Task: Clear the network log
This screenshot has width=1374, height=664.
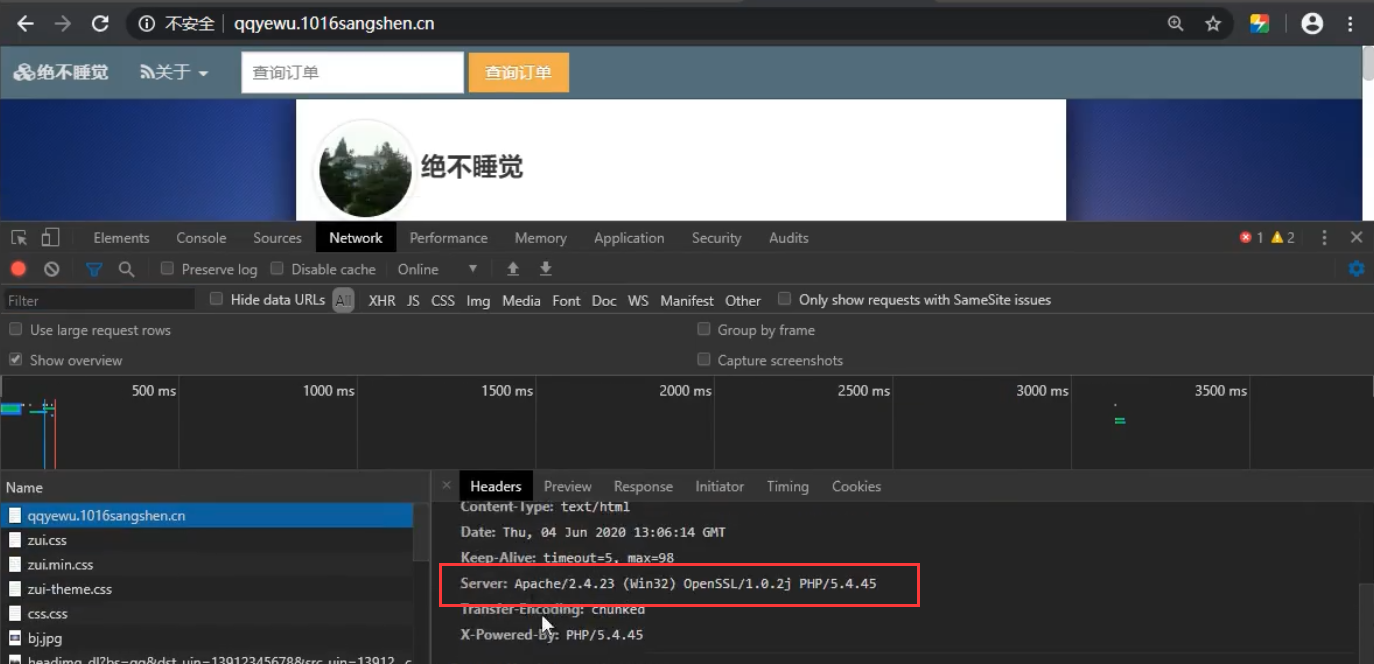Action: [51, 269]
